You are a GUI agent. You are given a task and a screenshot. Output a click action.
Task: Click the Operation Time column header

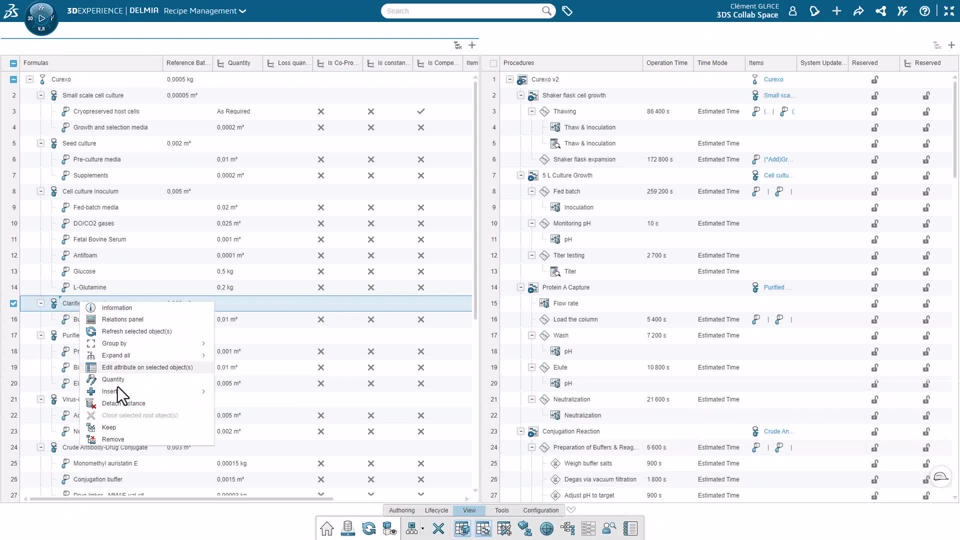tap(667, 63)
